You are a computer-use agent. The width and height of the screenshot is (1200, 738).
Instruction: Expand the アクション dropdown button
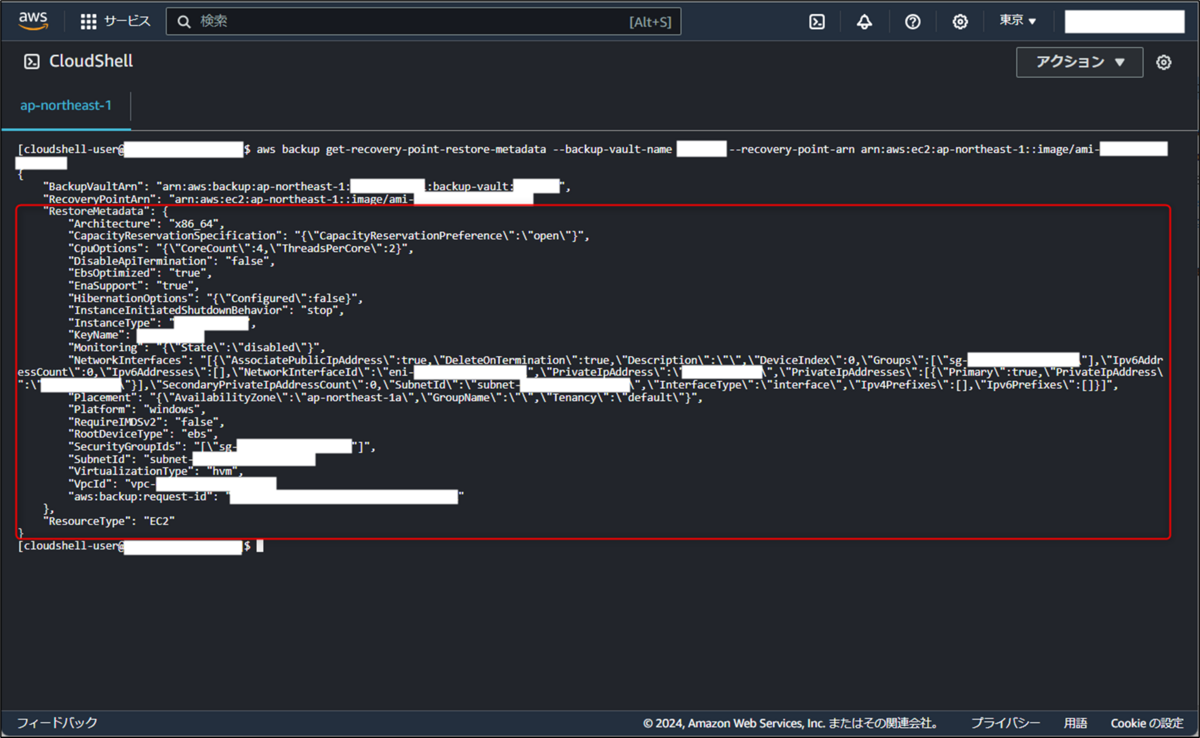[1079, 62]
